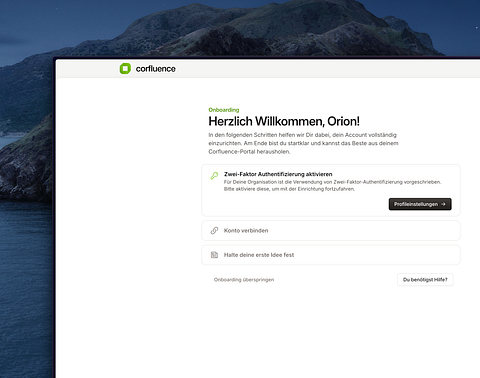Click the key icon for two-factor authentication
The image size is (480, 378).
tap(214, 176)
